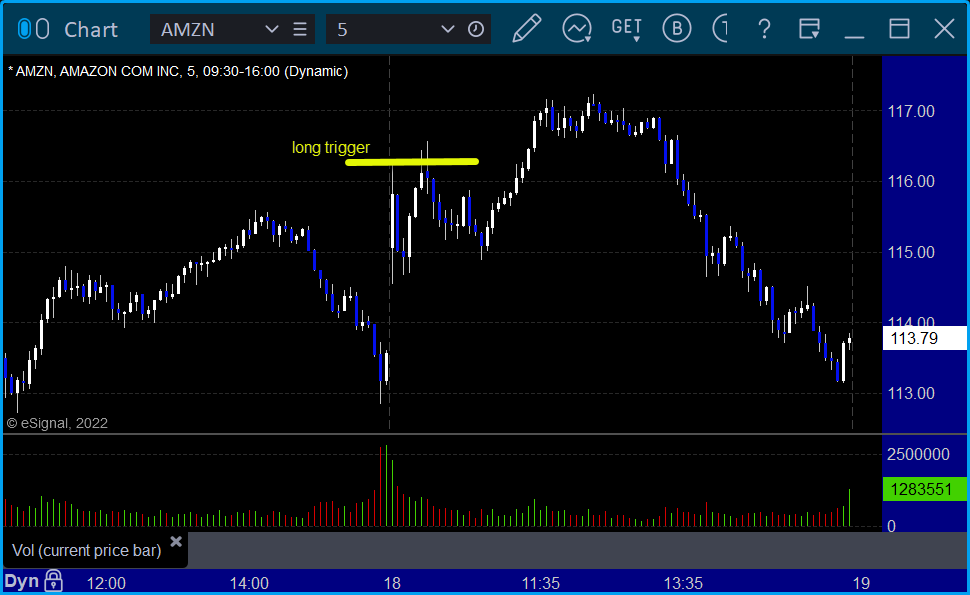
Task: Click the 13:35 time axis label
Action: (684, 583)
